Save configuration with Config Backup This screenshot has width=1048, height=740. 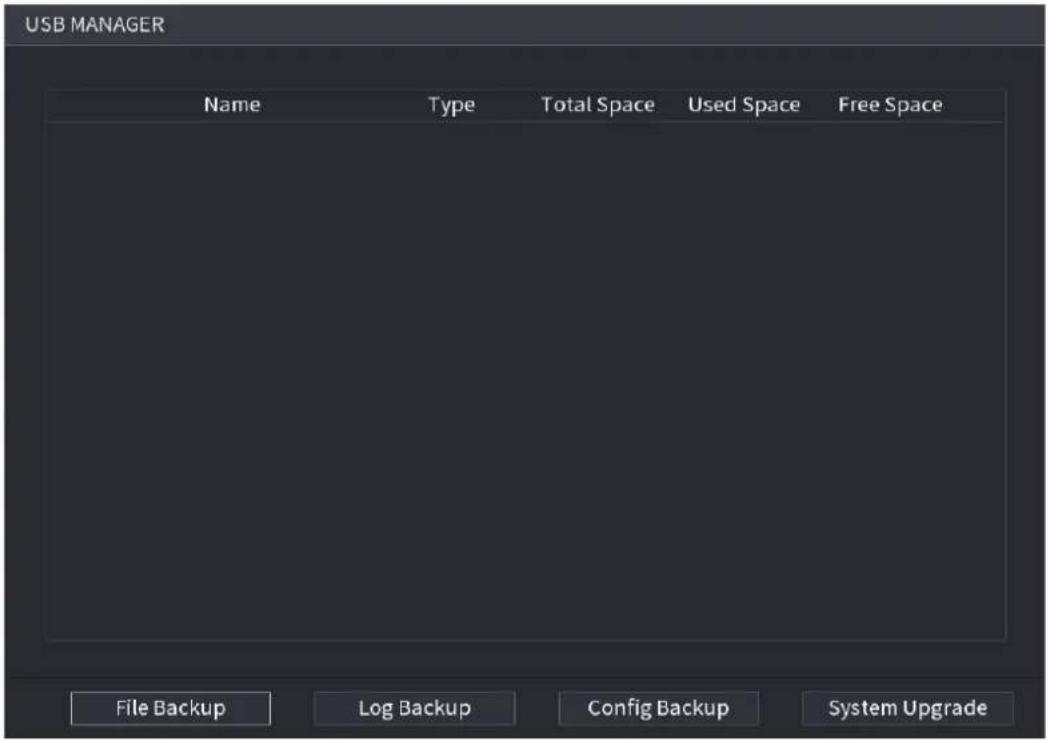(658, 708)
